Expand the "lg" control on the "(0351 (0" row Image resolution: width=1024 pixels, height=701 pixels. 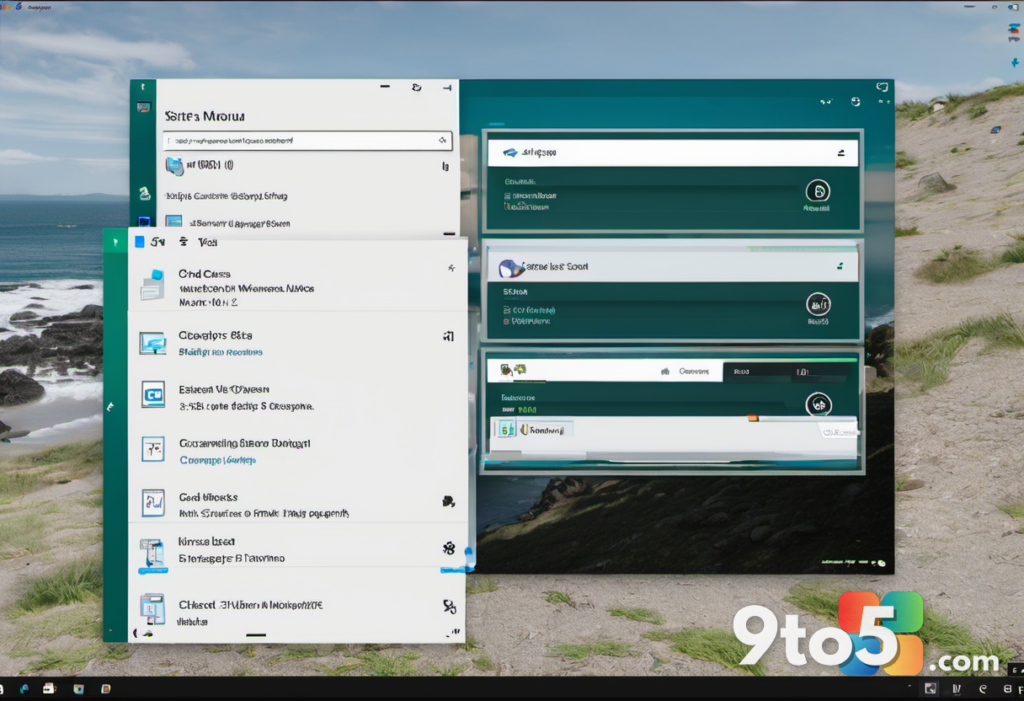445,167
